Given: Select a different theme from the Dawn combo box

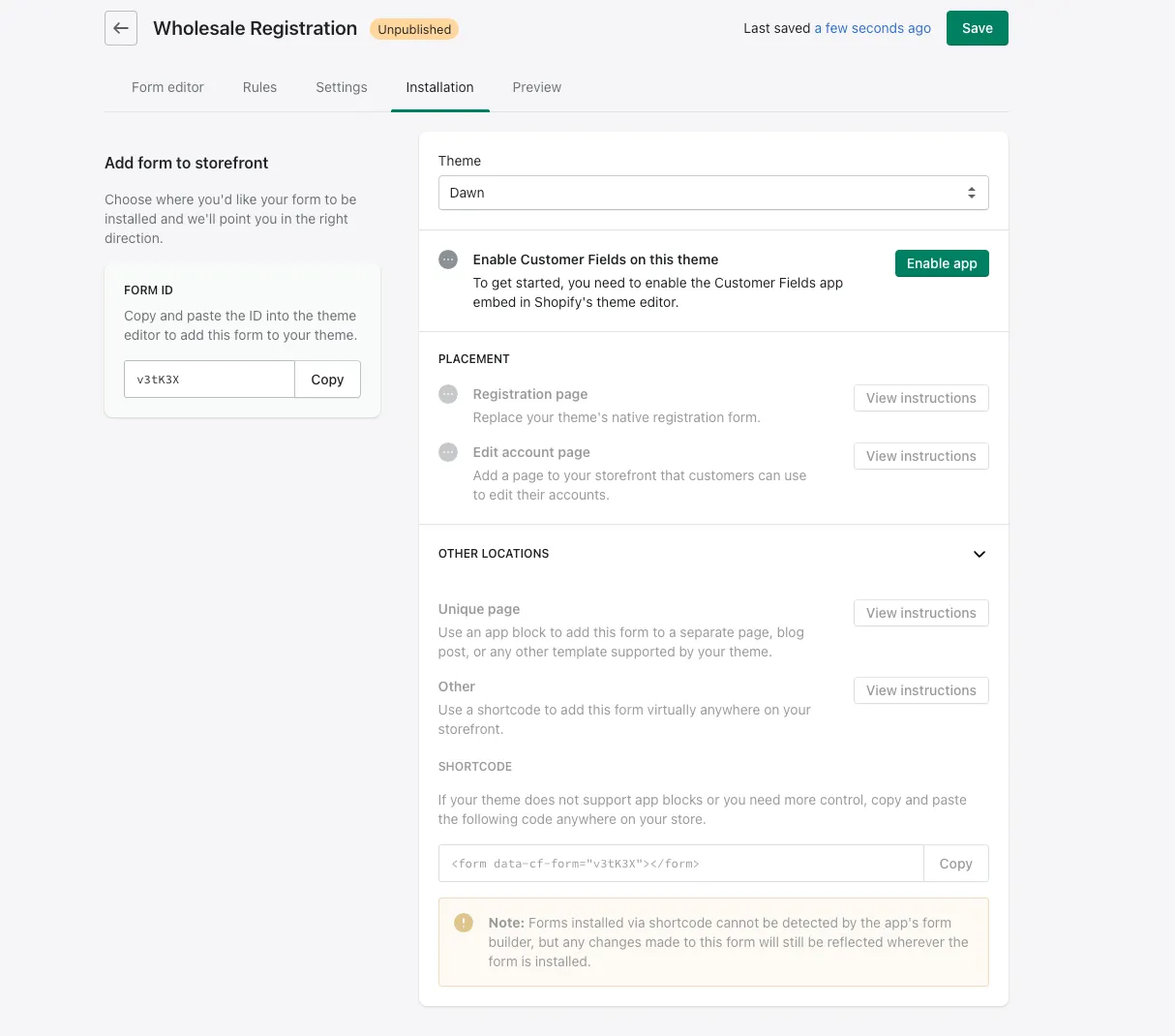Looking at the screenshot, I should coord(713,193).
